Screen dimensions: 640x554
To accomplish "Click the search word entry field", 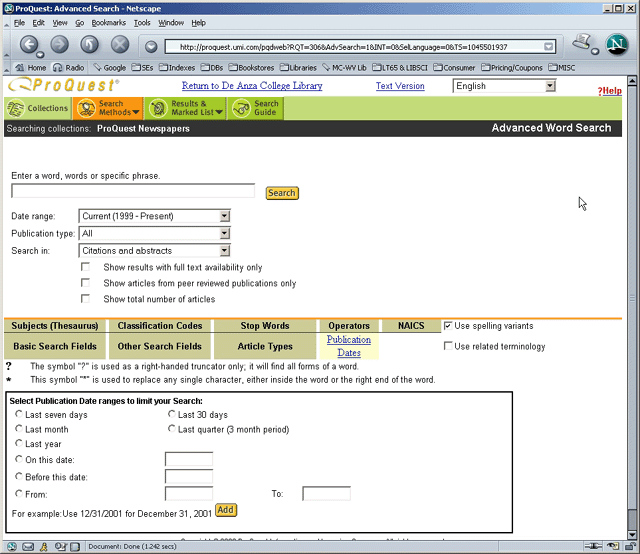I will [x=133, y=192].
